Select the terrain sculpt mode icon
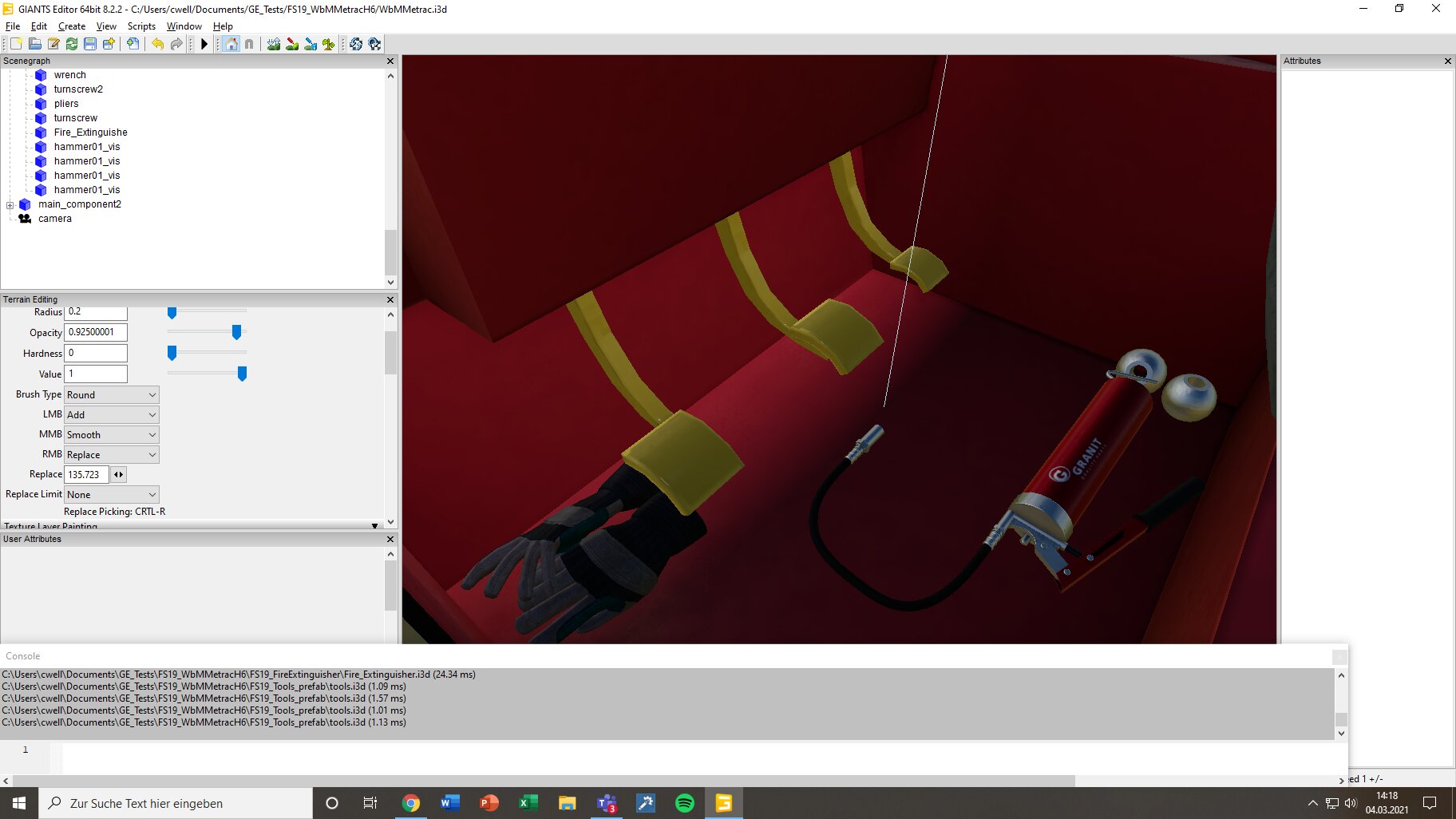This screenshot has width=1456, height=819. tap(274, 44)
